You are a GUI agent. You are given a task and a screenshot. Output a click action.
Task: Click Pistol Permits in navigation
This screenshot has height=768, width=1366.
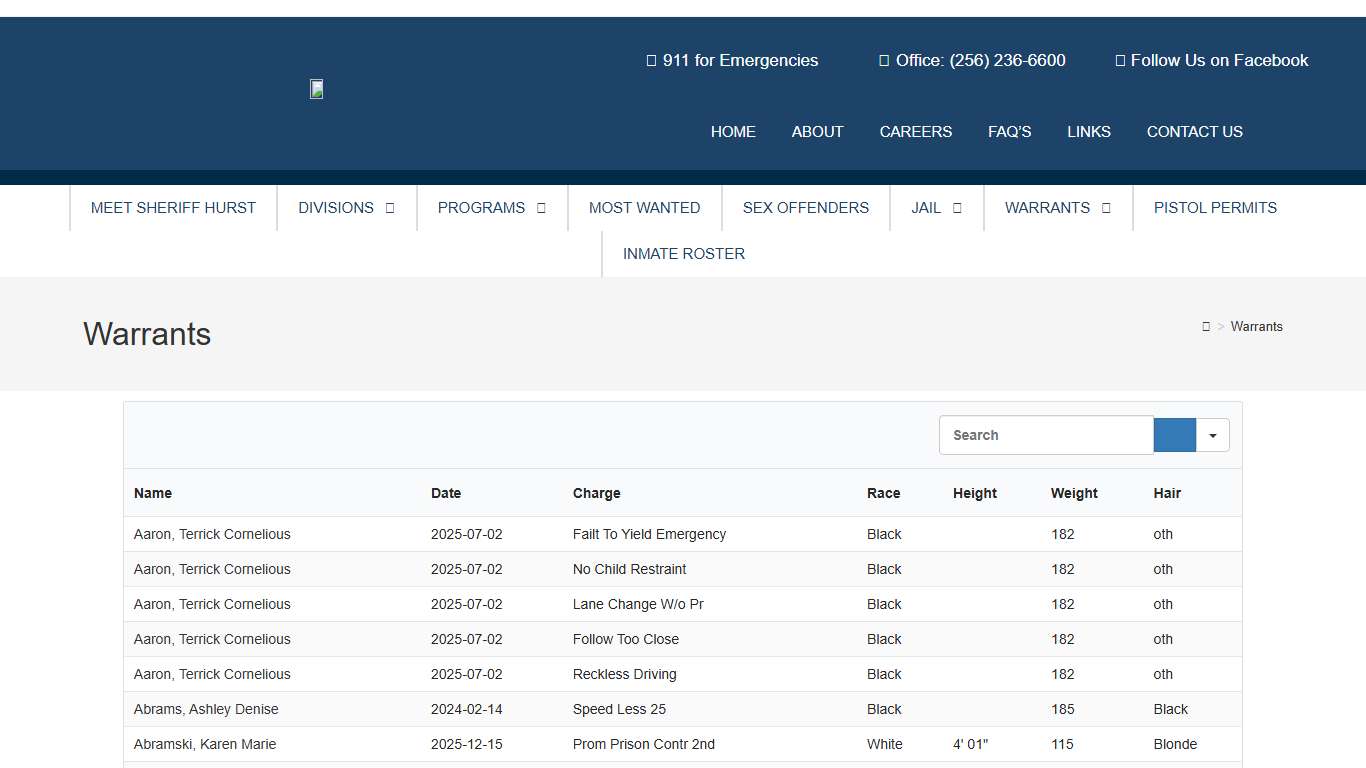click(1214, 208)
